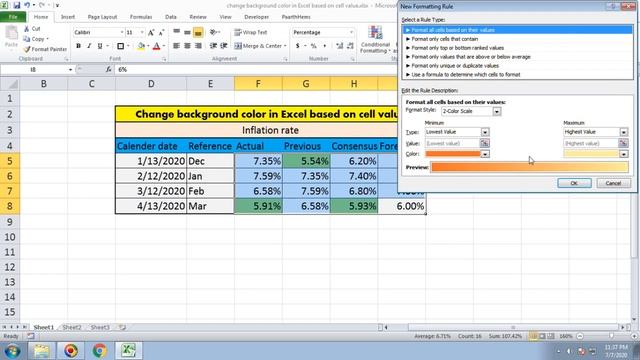Click Cancel in New Formatting Rule dialog

[x=613, y=183]
